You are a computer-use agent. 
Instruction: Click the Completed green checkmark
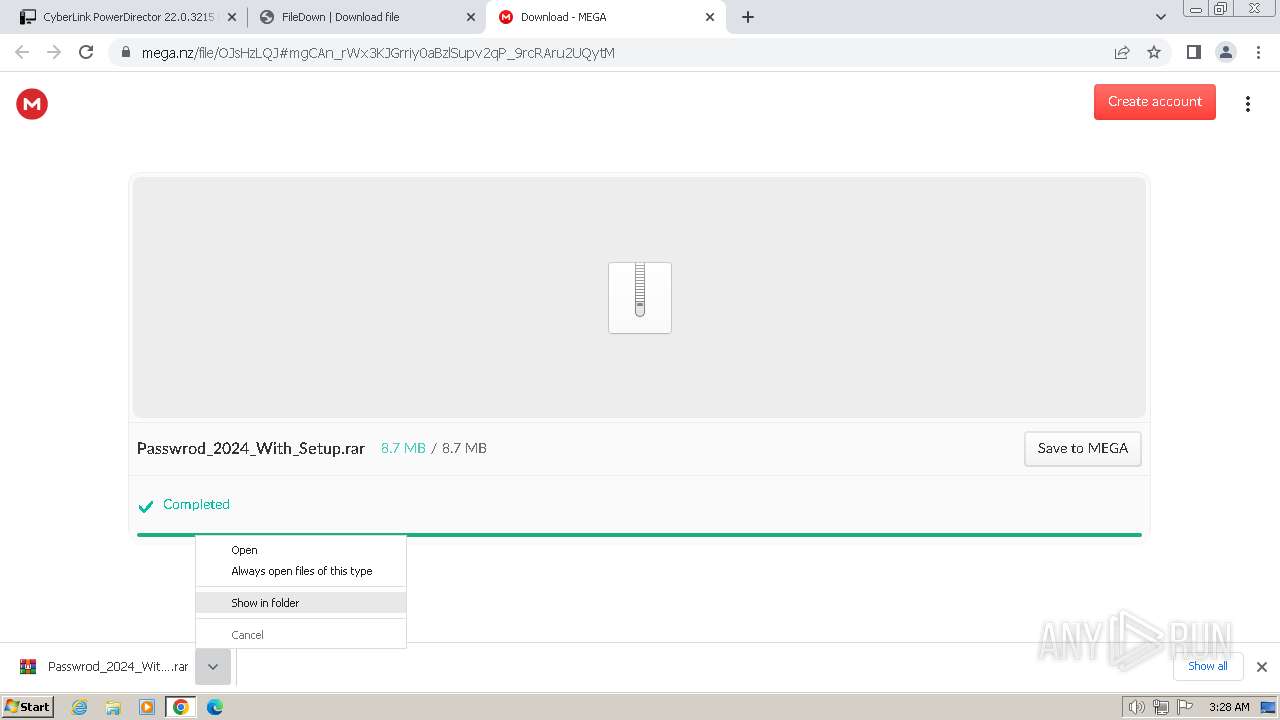coord(146,506)
